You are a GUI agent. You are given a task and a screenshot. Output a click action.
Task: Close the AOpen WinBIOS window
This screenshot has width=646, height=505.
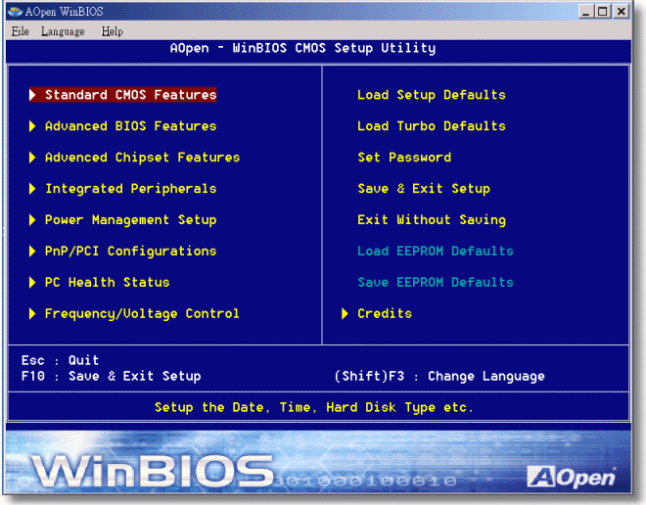621,11
